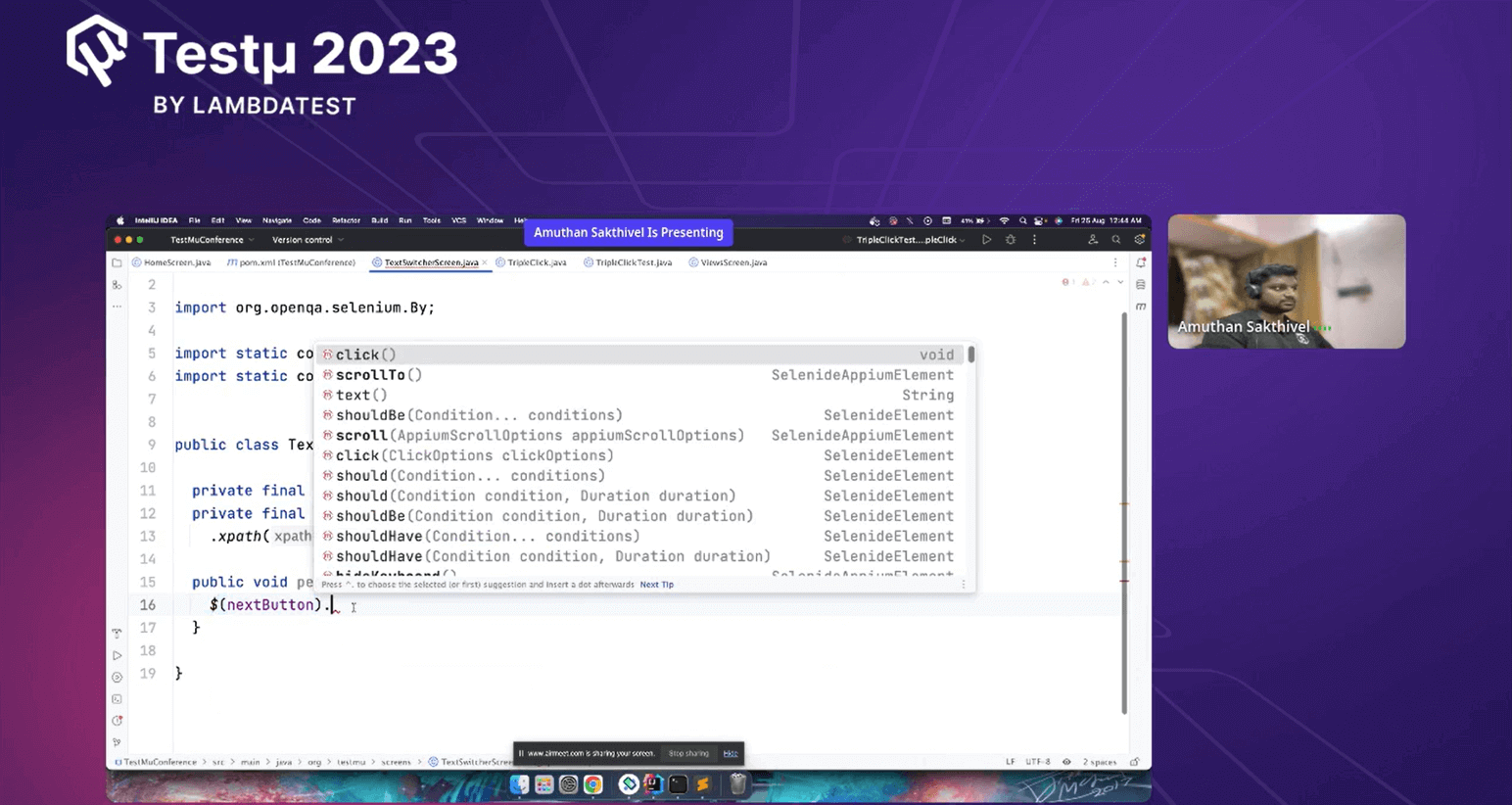Open Launchpad from the Dock
This screenshot has height=805, width=1512.
543,784
